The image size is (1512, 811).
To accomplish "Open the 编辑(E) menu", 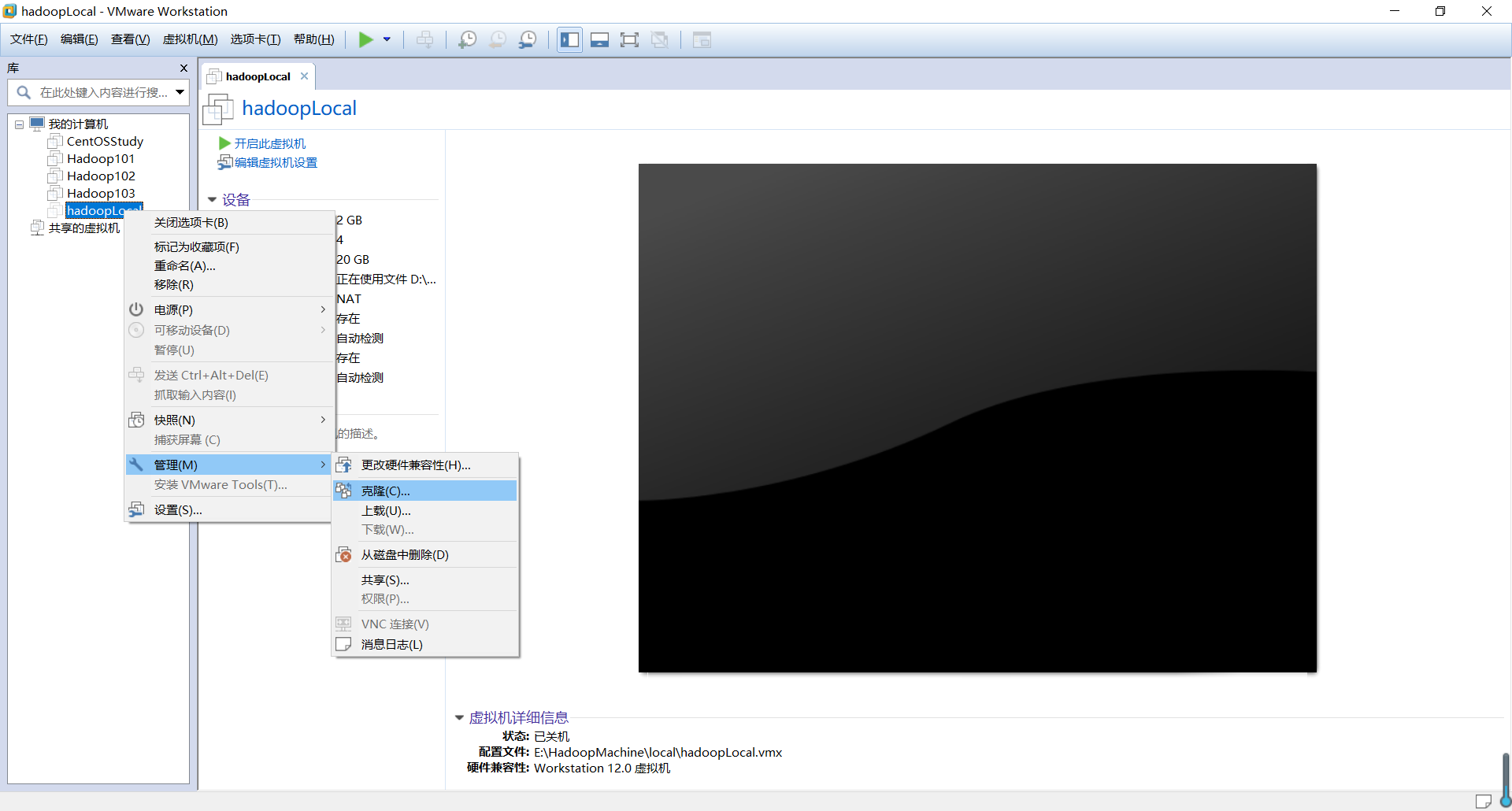I will [x=79, y=39].
